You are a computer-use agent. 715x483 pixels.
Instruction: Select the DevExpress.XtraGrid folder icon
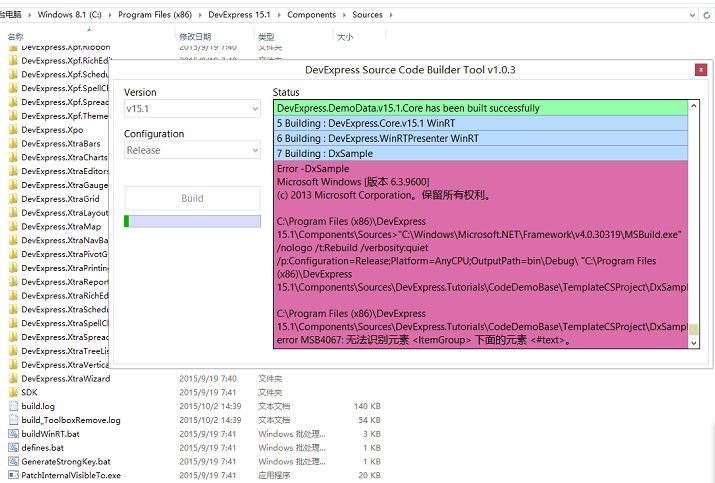coord(13,198)
